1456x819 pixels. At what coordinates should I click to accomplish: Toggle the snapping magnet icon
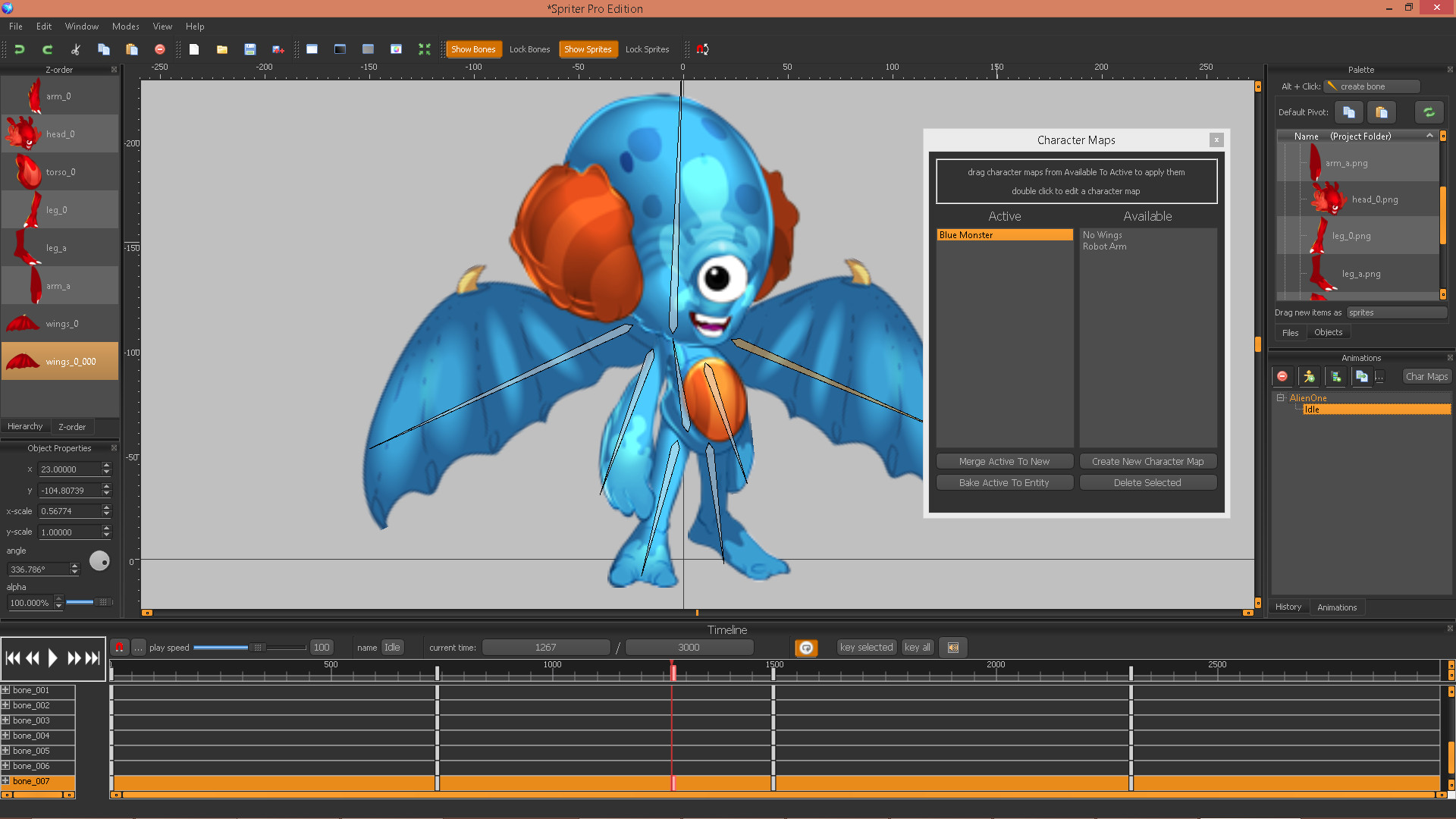(x=701, y=49)
